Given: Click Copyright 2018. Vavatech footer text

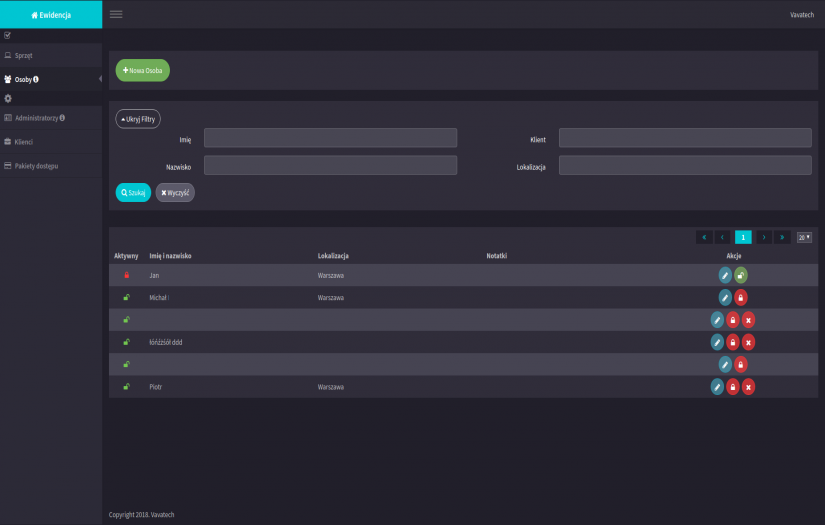Looking at the screenshot, I should [x=142, y=514].
